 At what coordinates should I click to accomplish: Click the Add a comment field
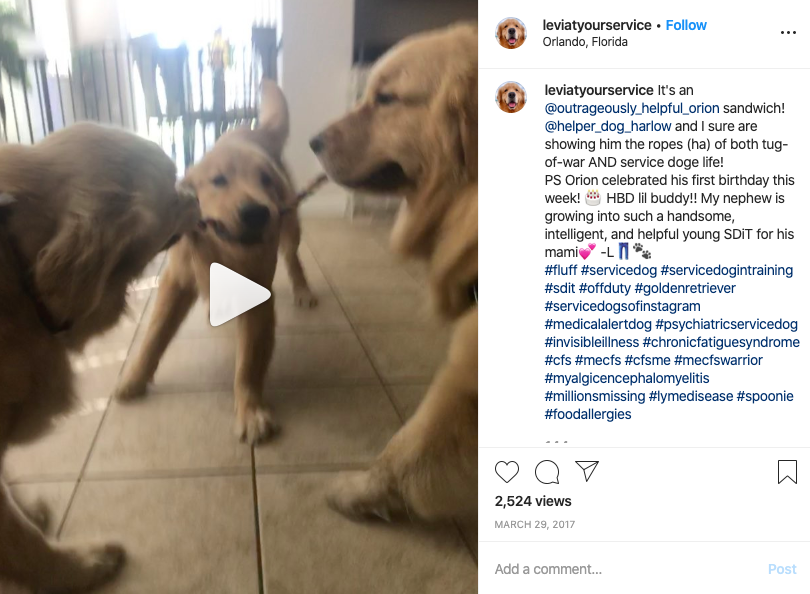pos(625,569)
